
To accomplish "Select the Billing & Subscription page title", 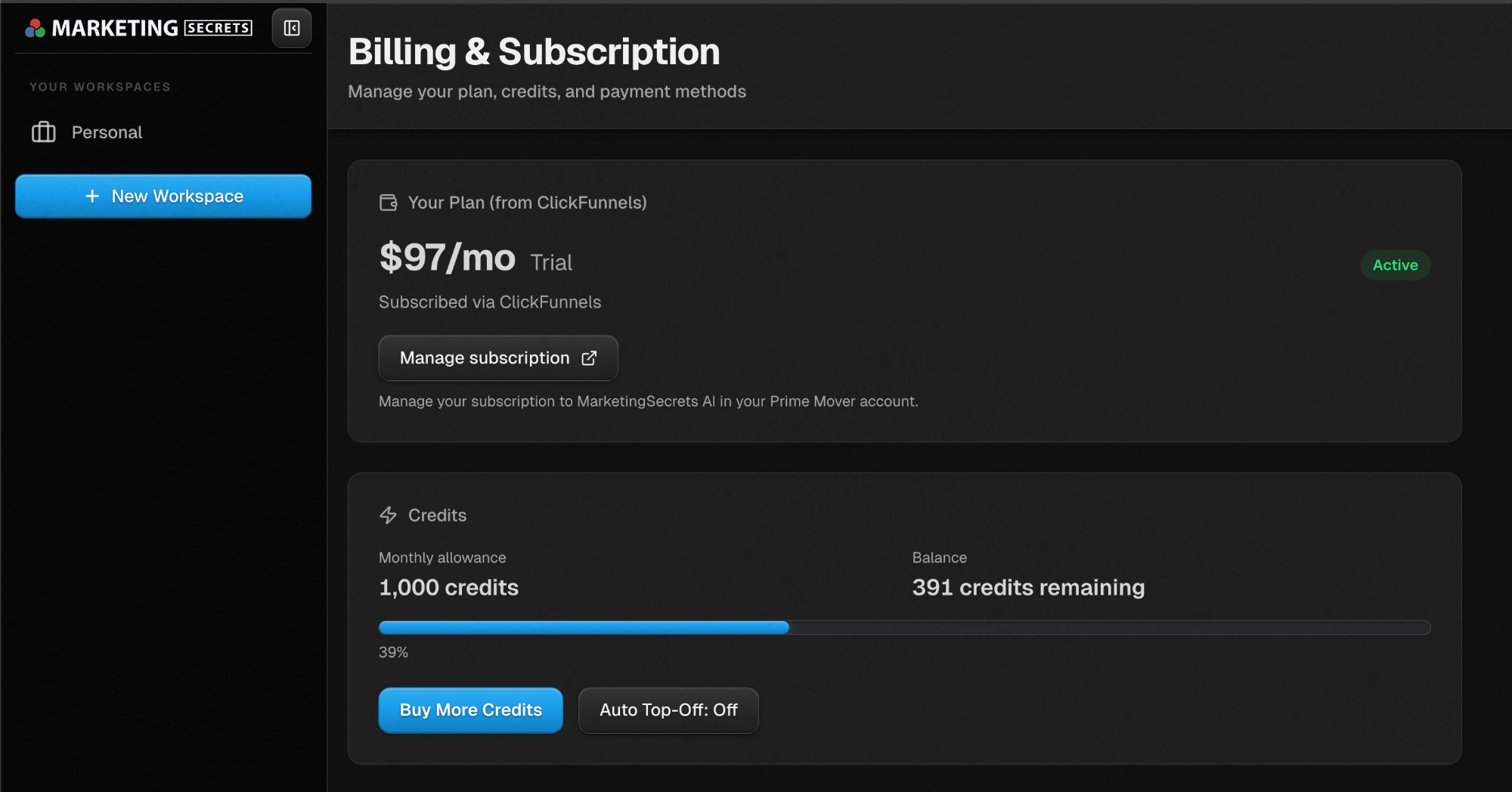I will [x=534, y=51].
